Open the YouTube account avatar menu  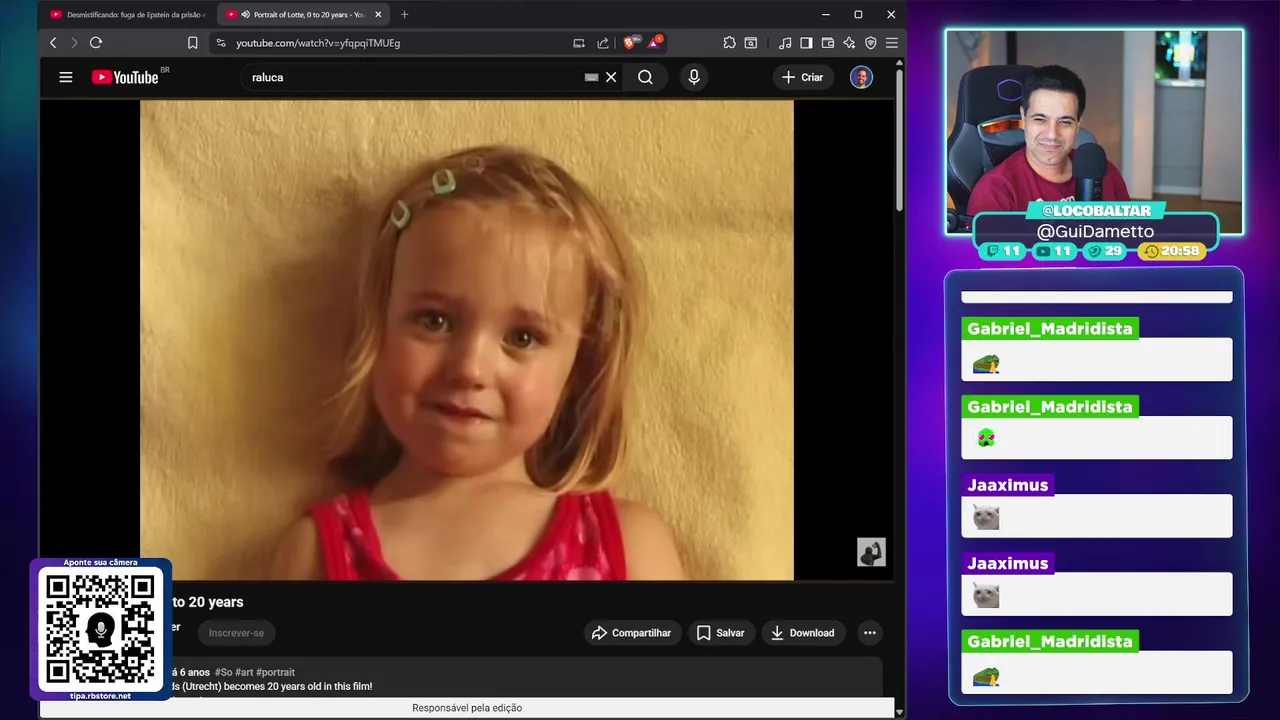pos(861,77)
